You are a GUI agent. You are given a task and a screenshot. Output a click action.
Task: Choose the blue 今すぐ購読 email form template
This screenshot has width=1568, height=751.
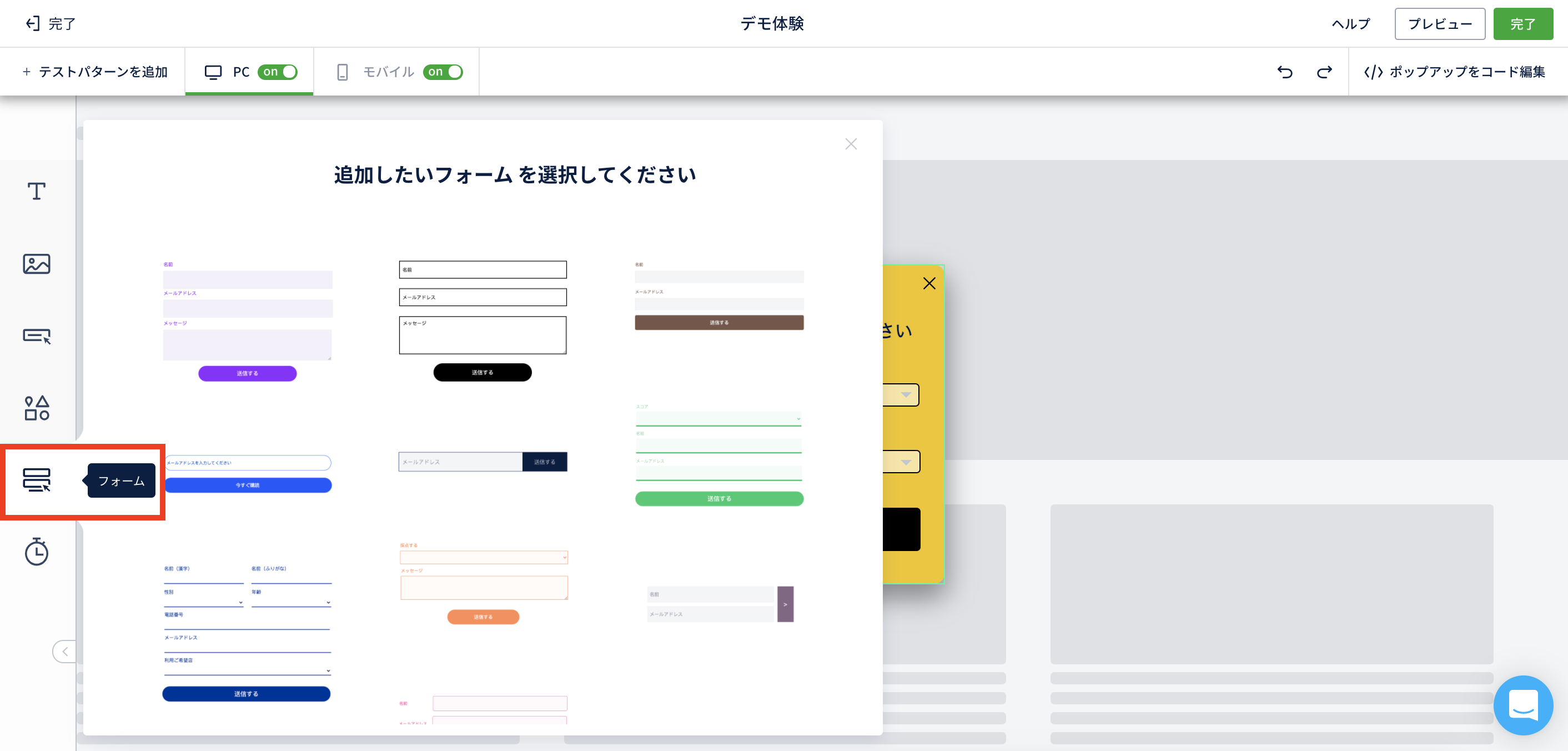248,473
